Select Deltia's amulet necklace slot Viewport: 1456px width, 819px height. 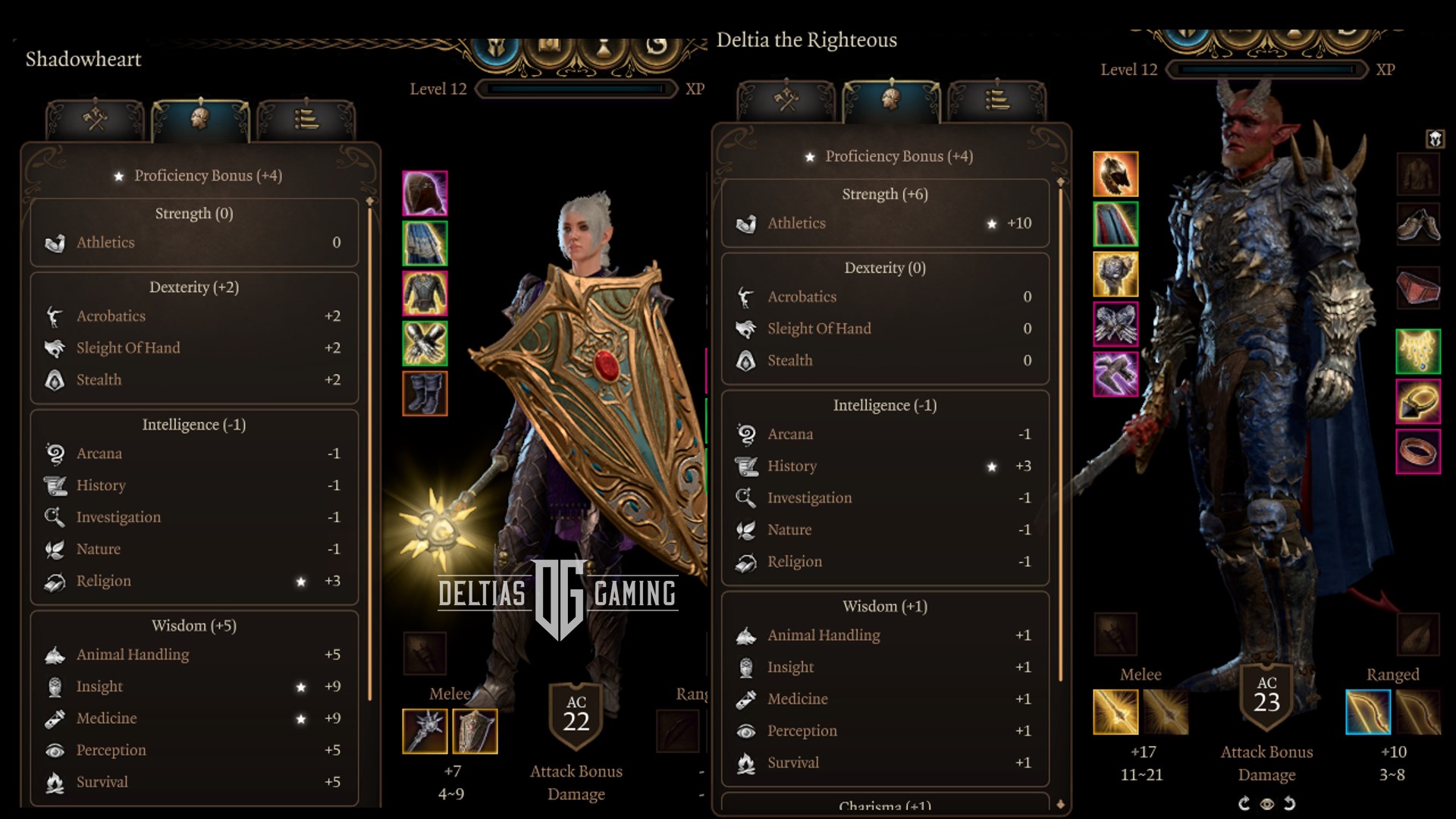click(x=1418, y=351)
